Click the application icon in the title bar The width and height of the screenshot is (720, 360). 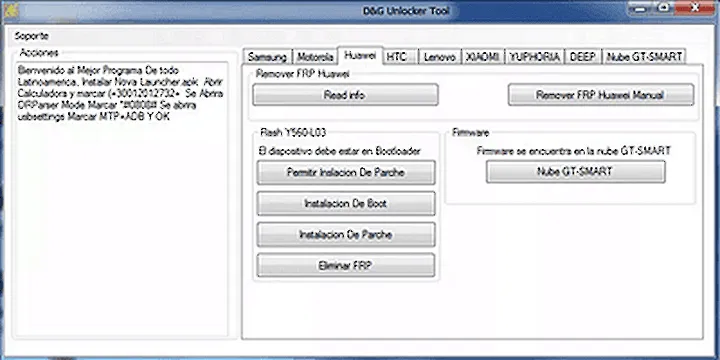click(x=11, y=10)
